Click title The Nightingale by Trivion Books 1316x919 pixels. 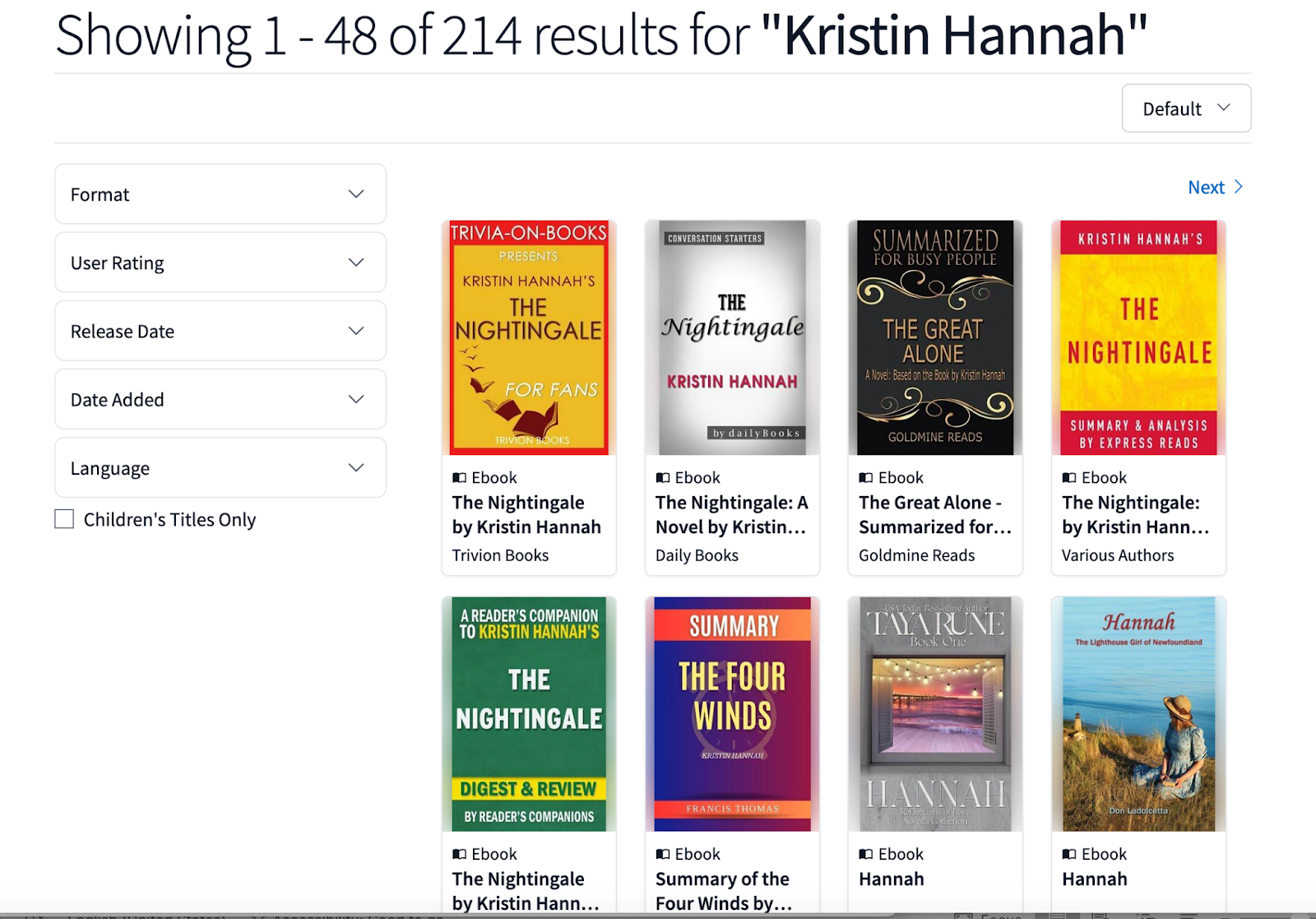pos(526,515)
